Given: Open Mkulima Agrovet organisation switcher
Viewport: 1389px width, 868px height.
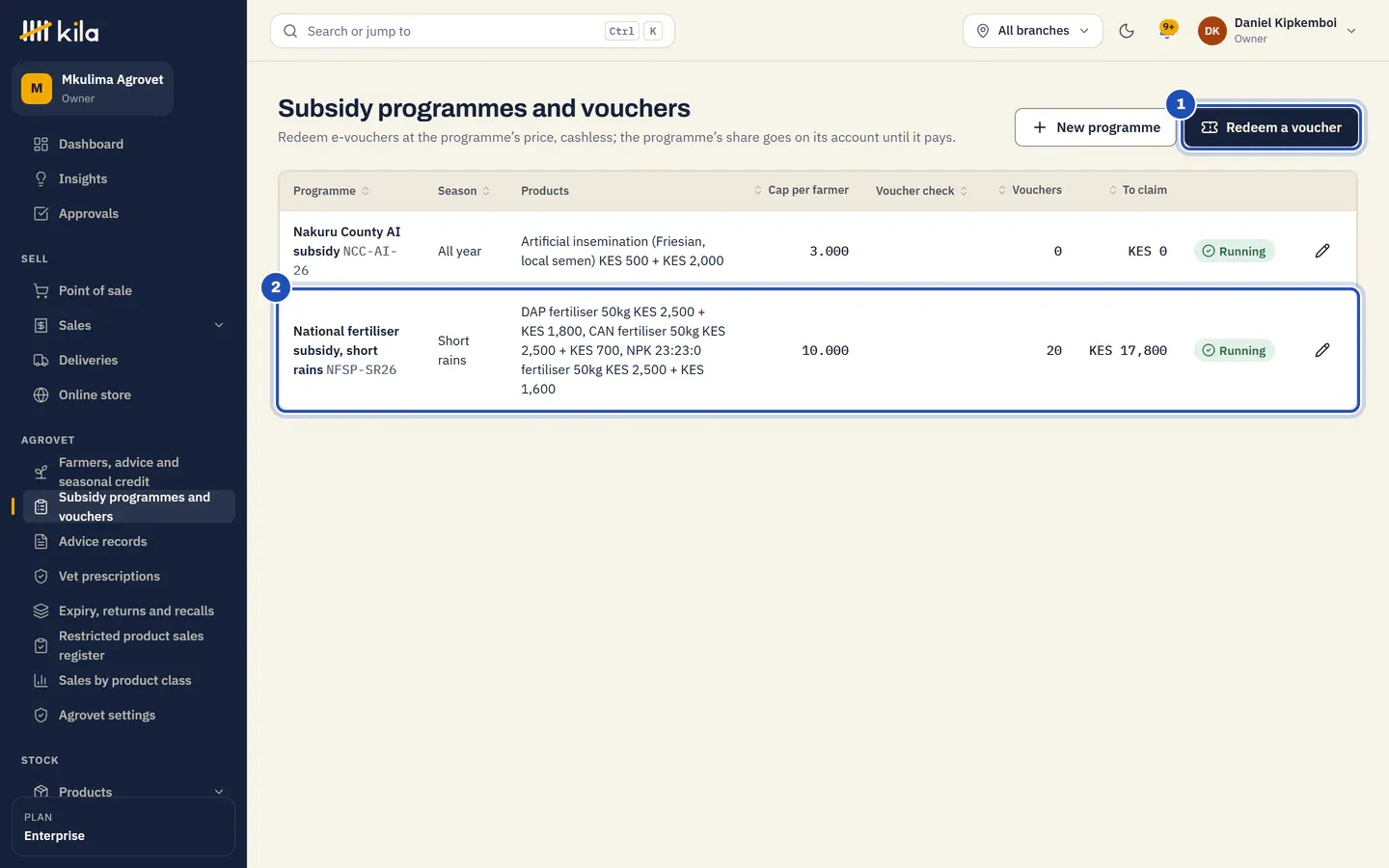Looking at the screenshot, I should [x=93, y=89].
